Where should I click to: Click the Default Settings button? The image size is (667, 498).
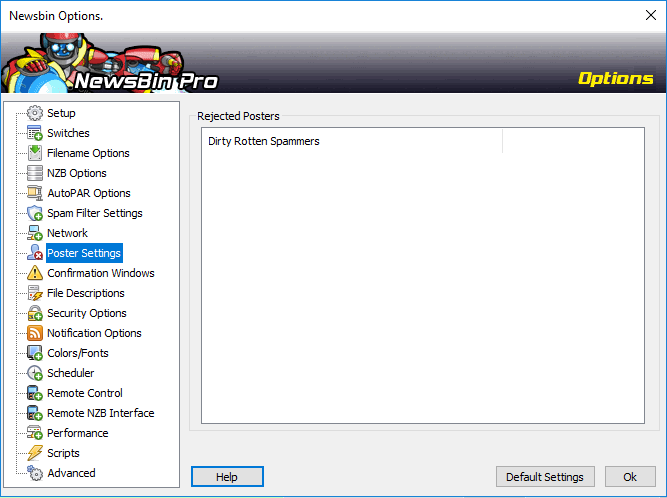(x=545, y=476)
